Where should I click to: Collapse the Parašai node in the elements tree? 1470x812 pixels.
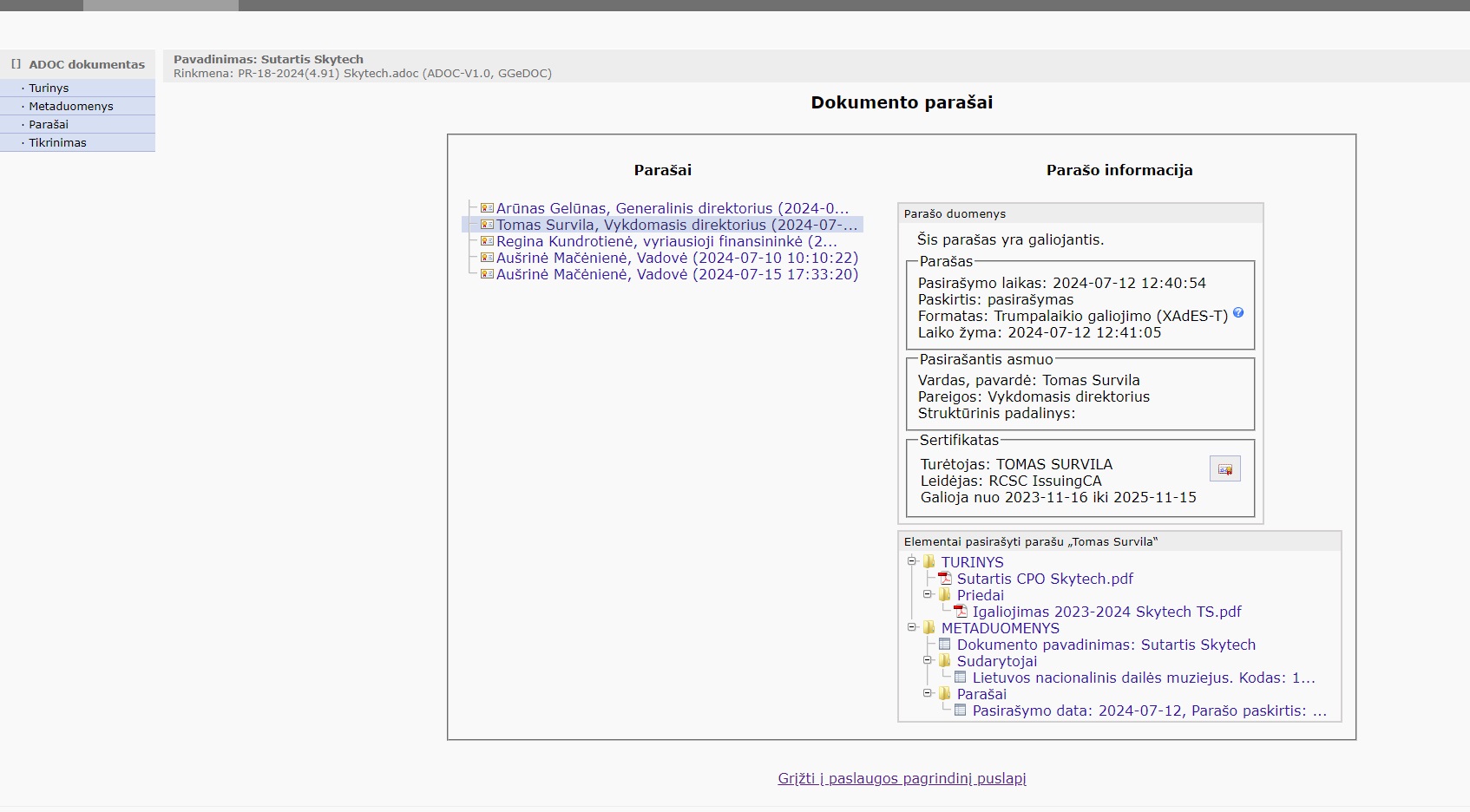(928, 693)
